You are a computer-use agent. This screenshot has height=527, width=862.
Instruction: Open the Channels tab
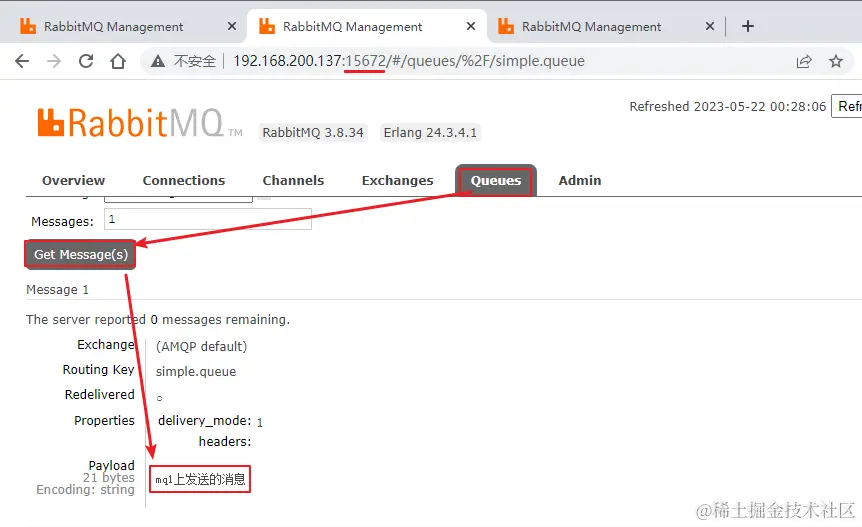[x=293, y=180]
